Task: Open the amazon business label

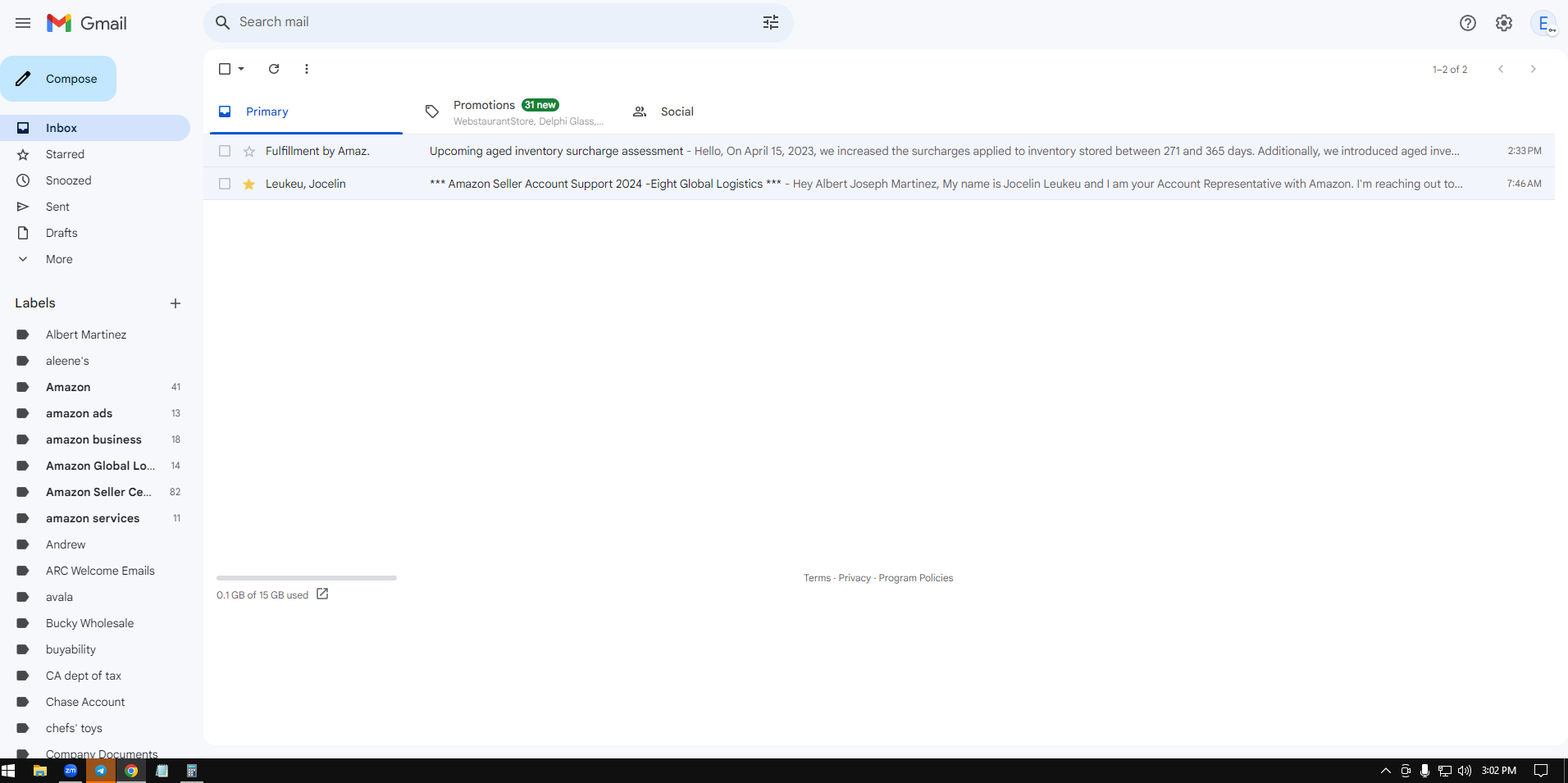Action: click(x=95, y=439)
